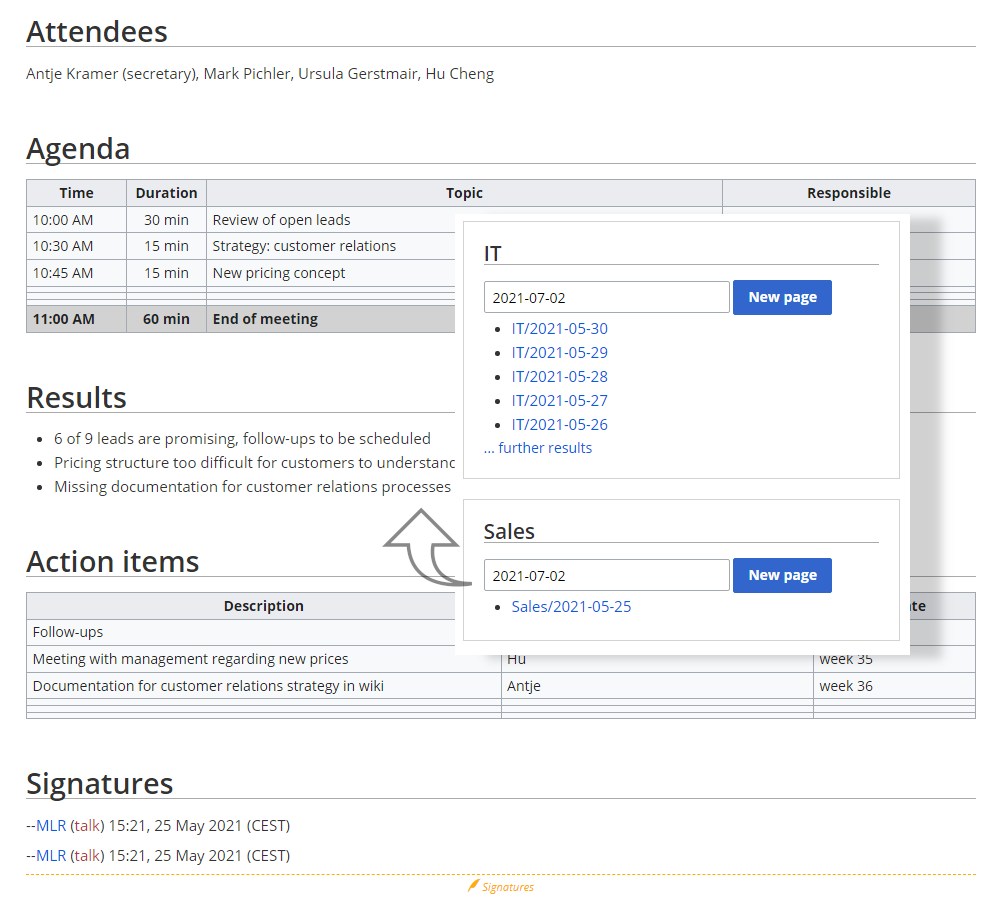Focus the Sales date input field
Screen dimensions: 1008x923
click(606, 575)
